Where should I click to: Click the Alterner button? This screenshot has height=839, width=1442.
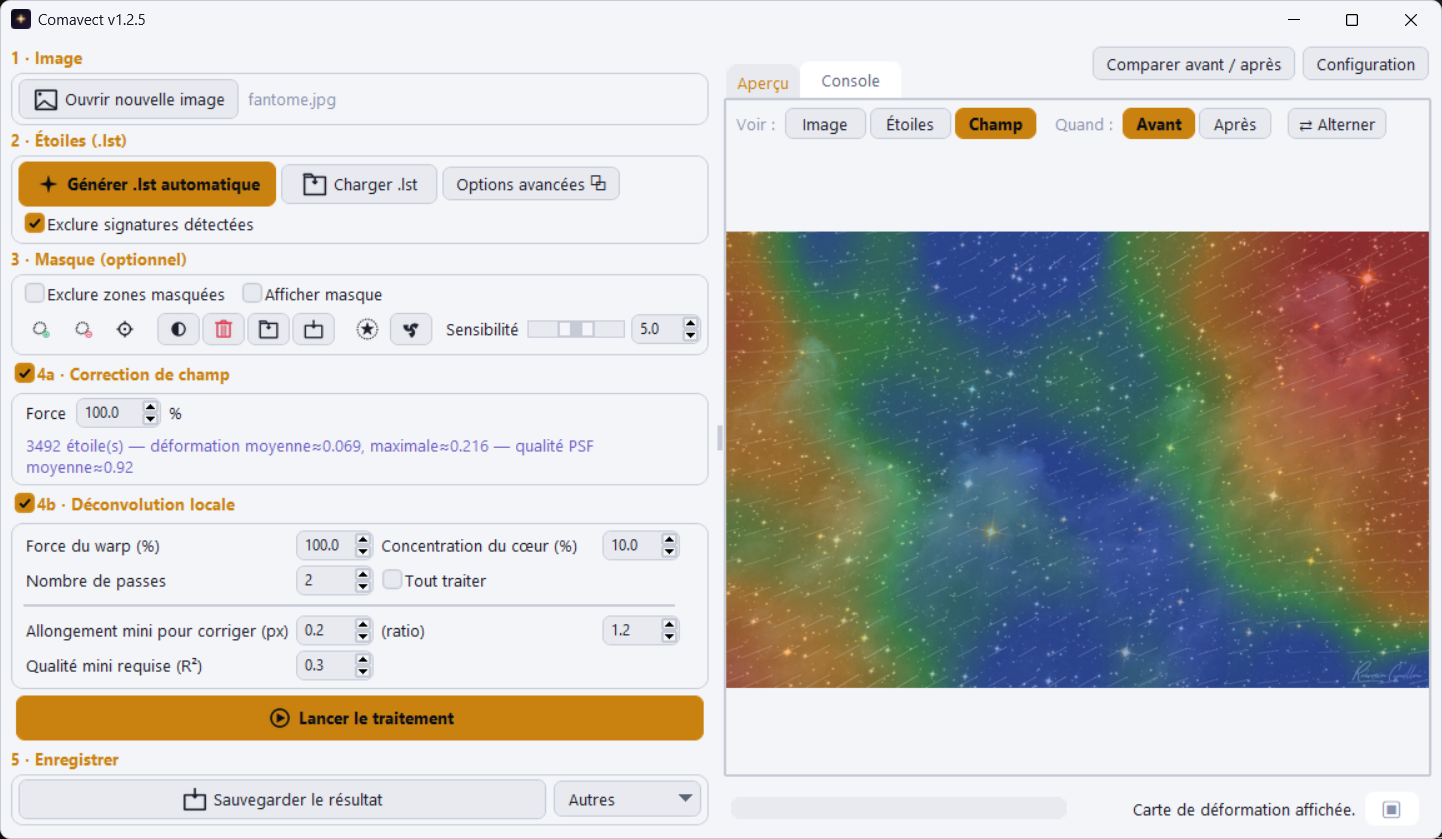[1337, 124]
